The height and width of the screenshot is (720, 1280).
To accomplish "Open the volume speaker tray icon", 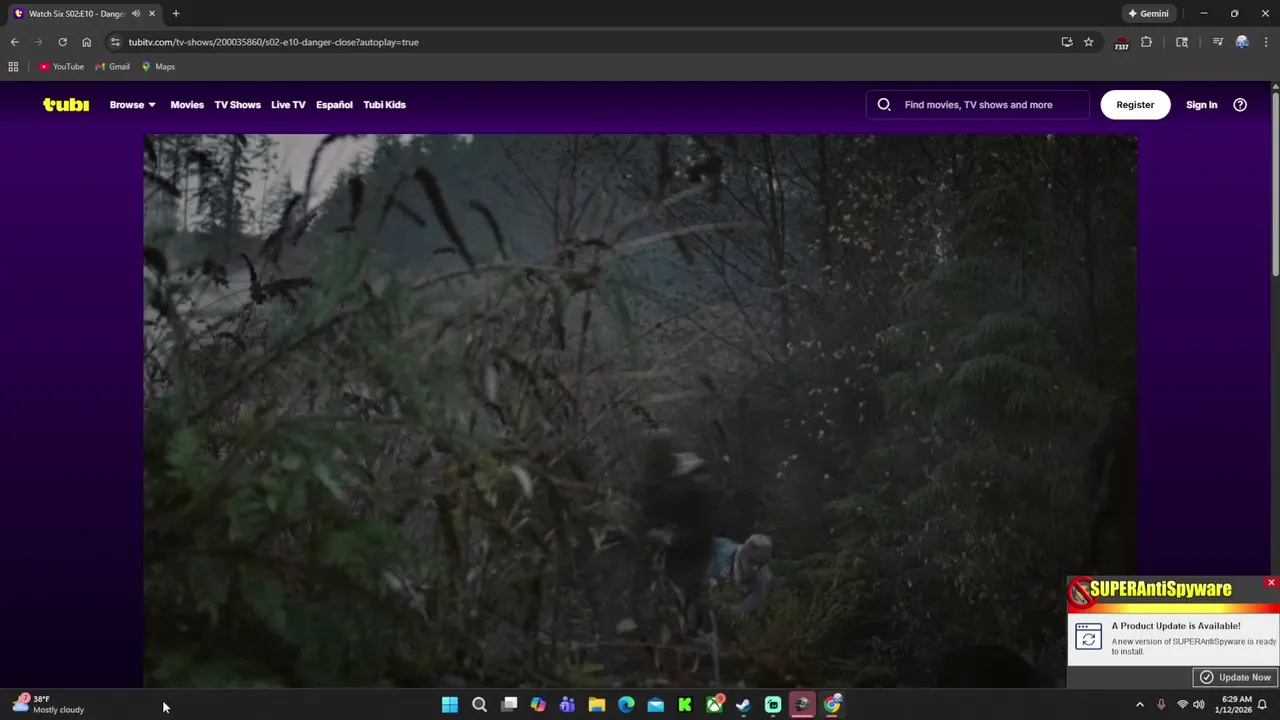I will click(1199, 705).
